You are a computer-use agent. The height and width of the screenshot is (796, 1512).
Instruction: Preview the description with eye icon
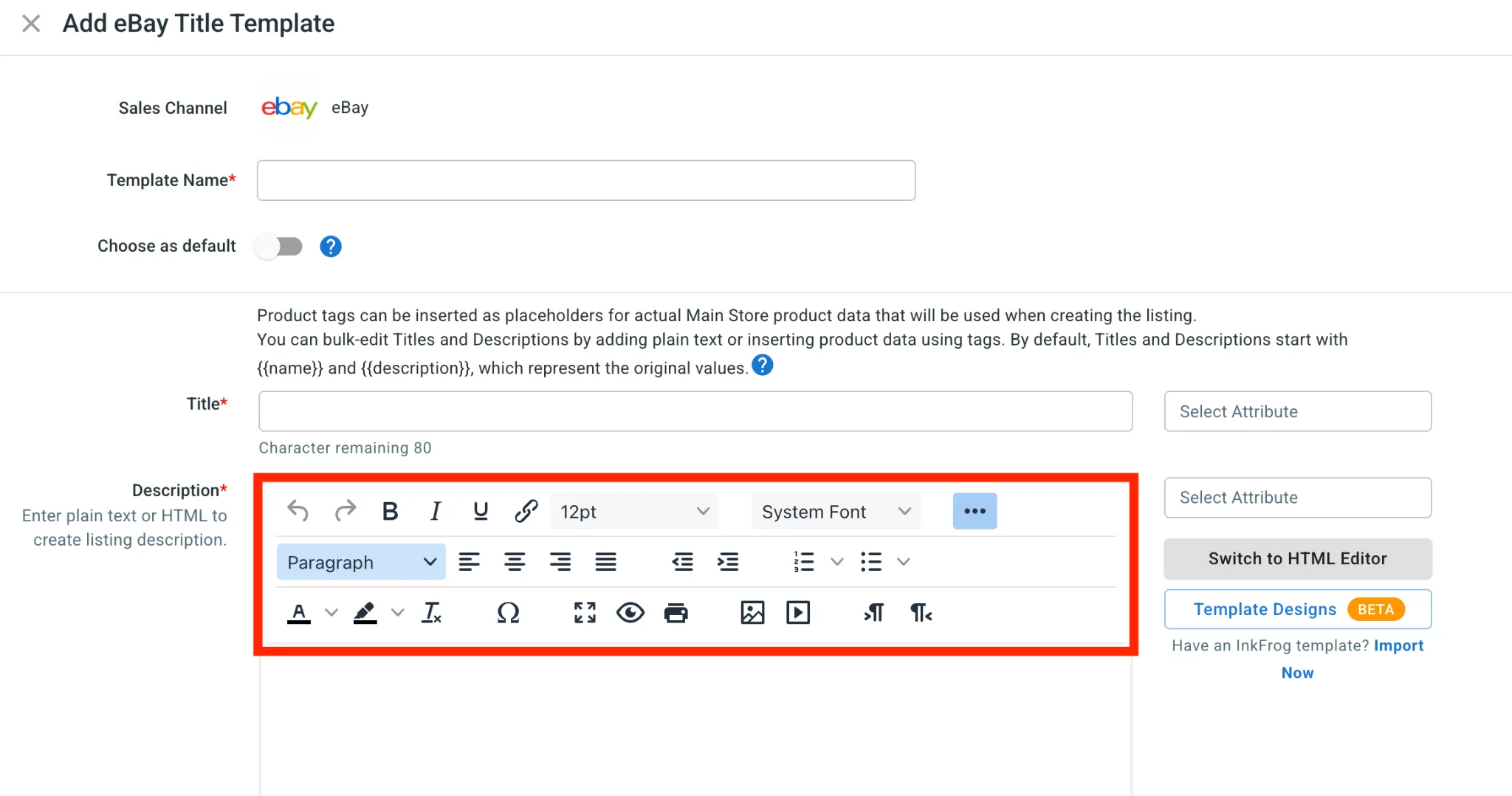pyautogui.click(x=630, y=613)
